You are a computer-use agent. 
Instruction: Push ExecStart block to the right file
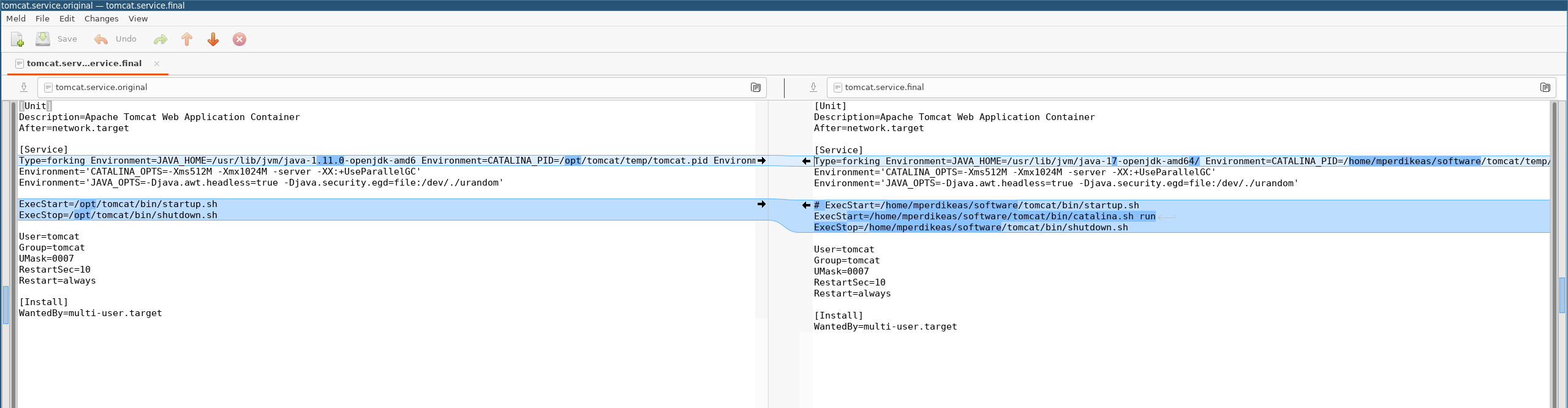[761, 204]
